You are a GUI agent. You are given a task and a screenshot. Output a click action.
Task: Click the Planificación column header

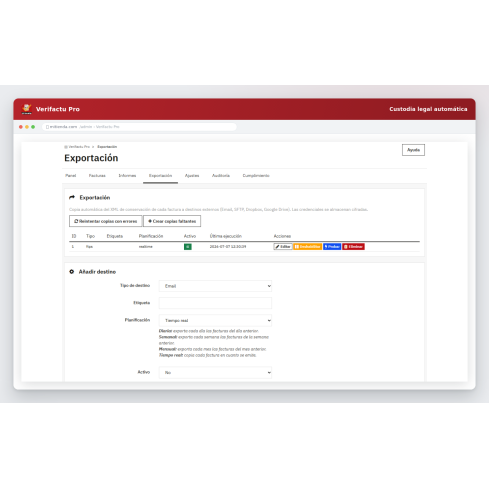(x=151, y=236)
